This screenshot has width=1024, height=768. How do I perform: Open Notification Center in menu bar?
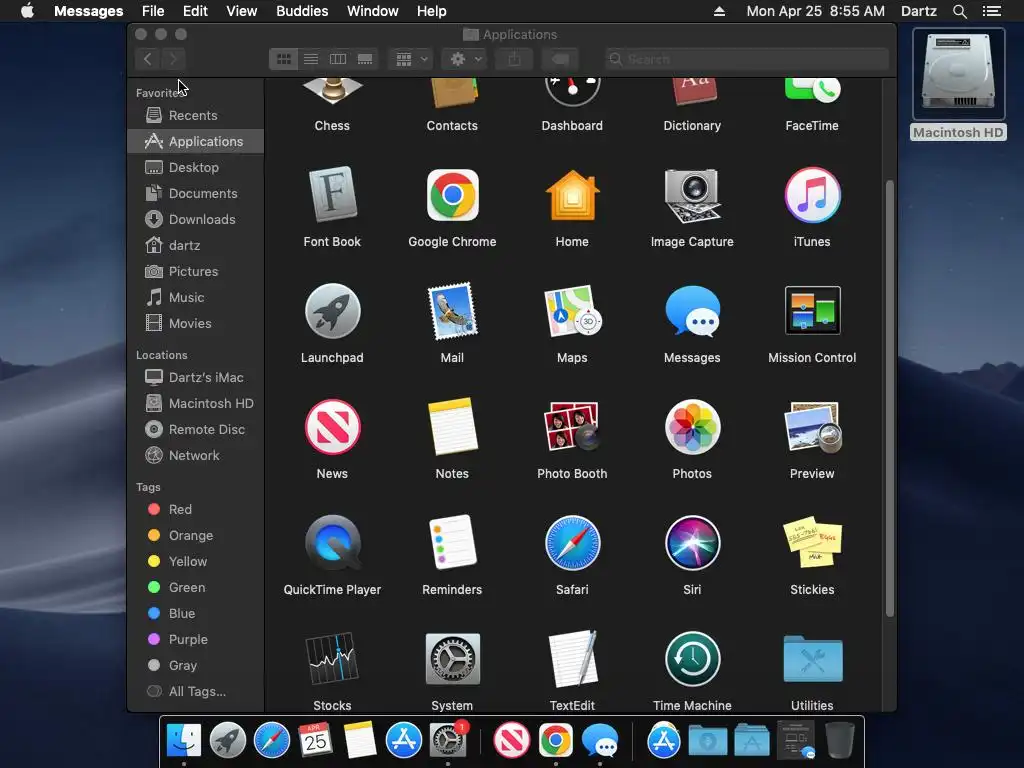(991, 11)
